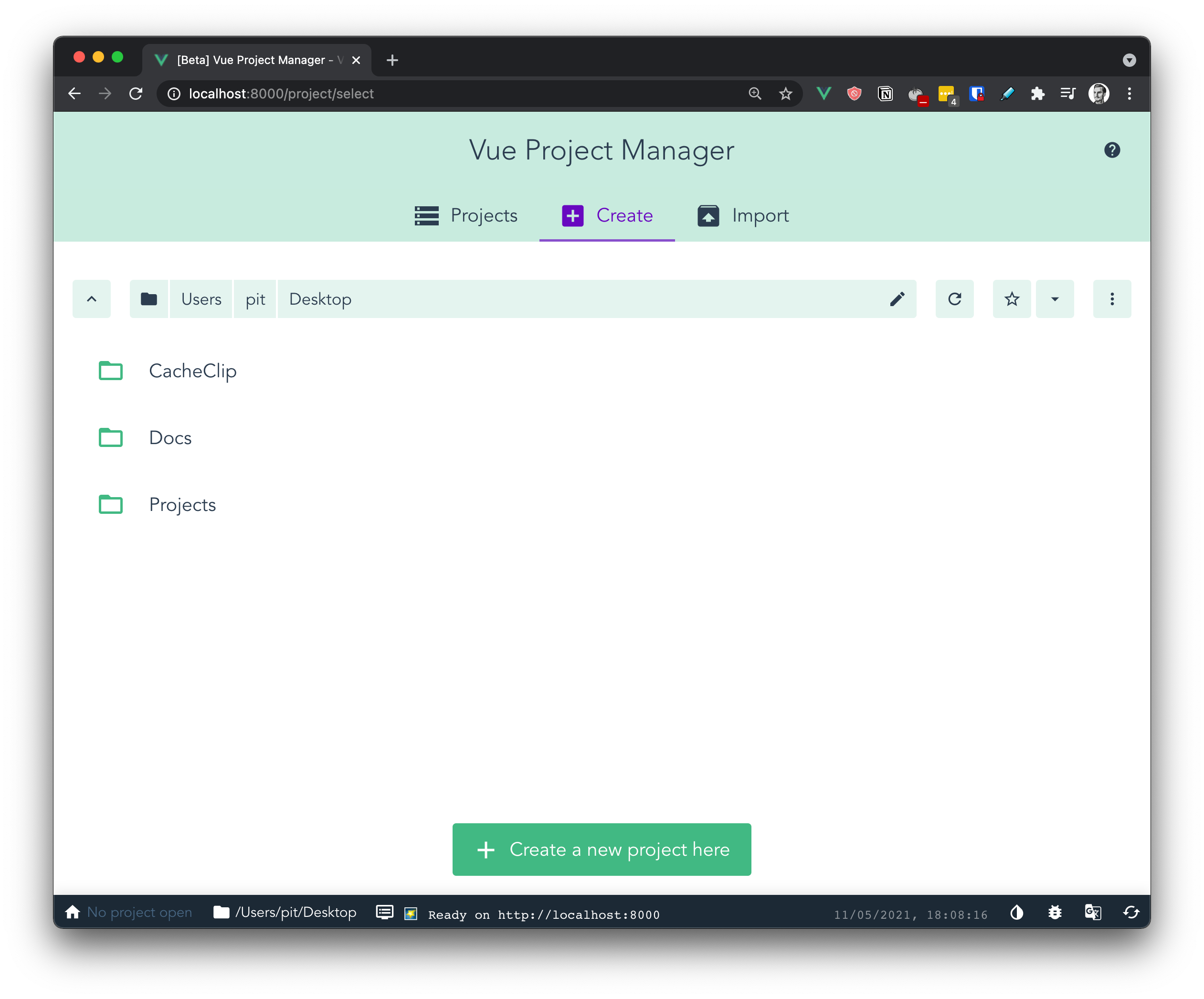Go back in browser history

click(x=74, y=94)
